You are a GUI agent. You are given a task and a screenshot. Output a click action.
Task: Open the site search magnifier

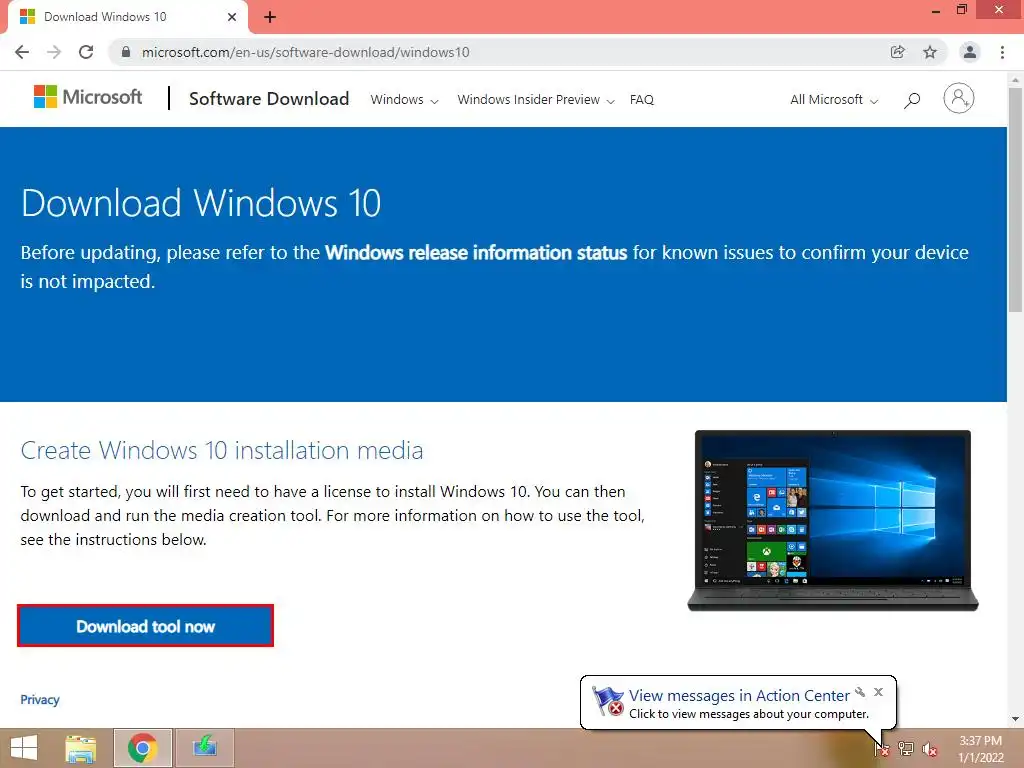912,100
